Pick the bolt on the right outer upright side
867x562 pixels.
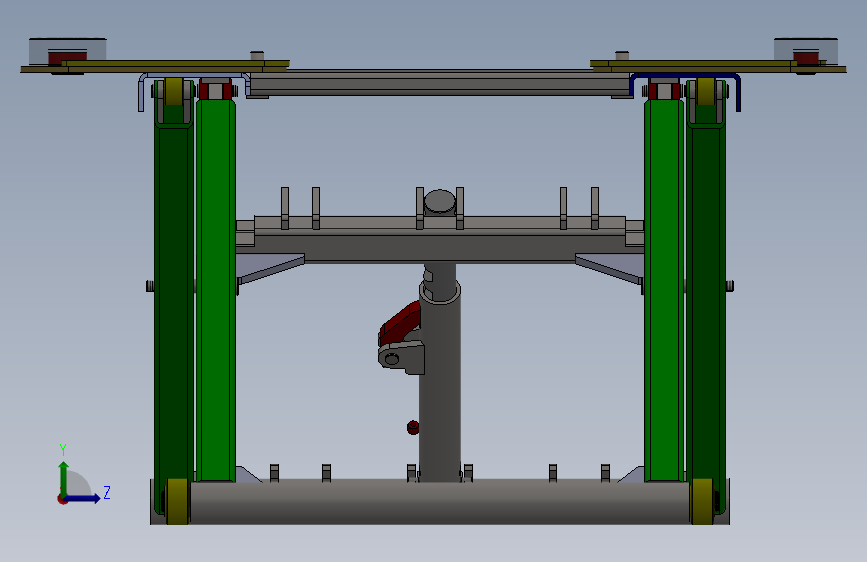[x=730, y=286]
